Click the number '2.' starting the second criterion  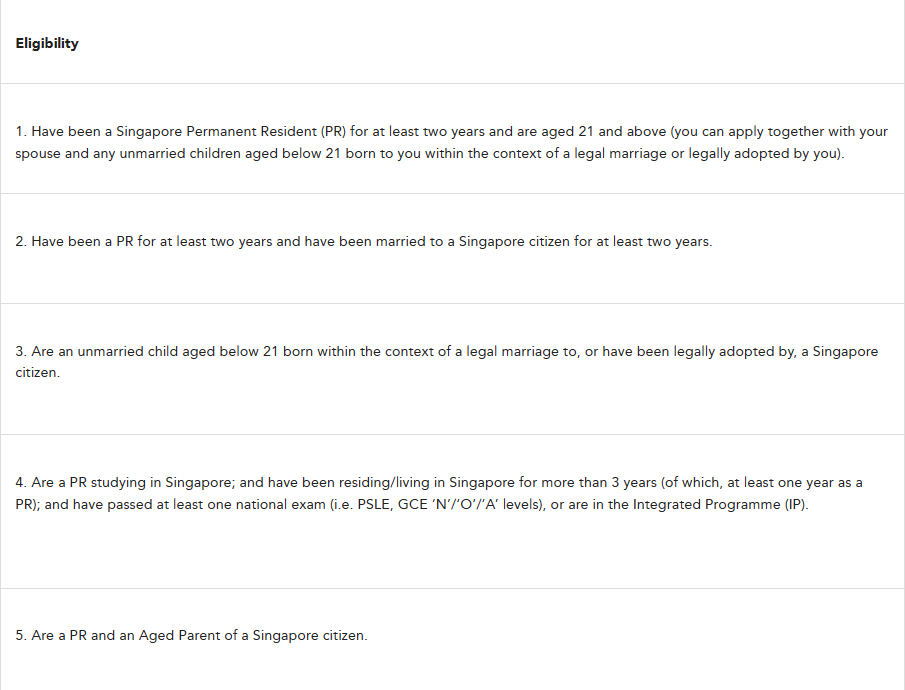21,241
